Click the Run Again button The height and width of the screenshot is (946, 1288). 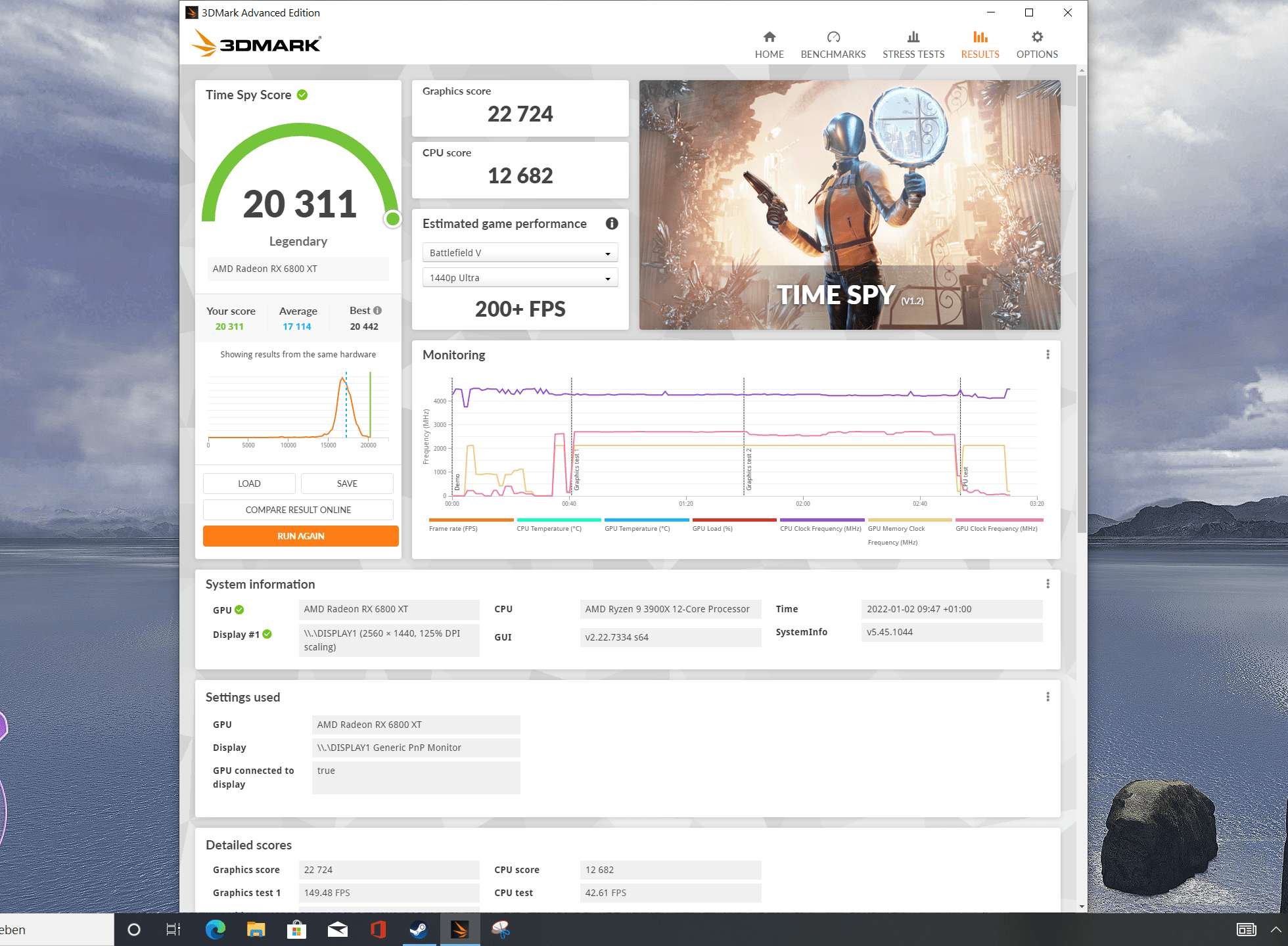pyautogui.click(x=300, y=536)
